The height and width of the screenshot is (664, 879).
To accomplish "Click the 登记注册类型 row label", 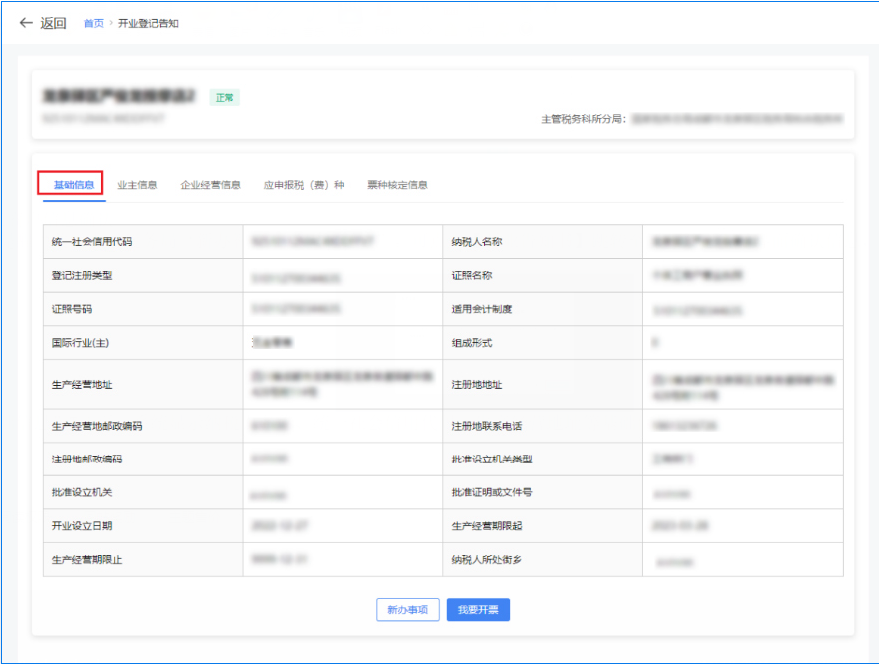I will click(89, 275).
